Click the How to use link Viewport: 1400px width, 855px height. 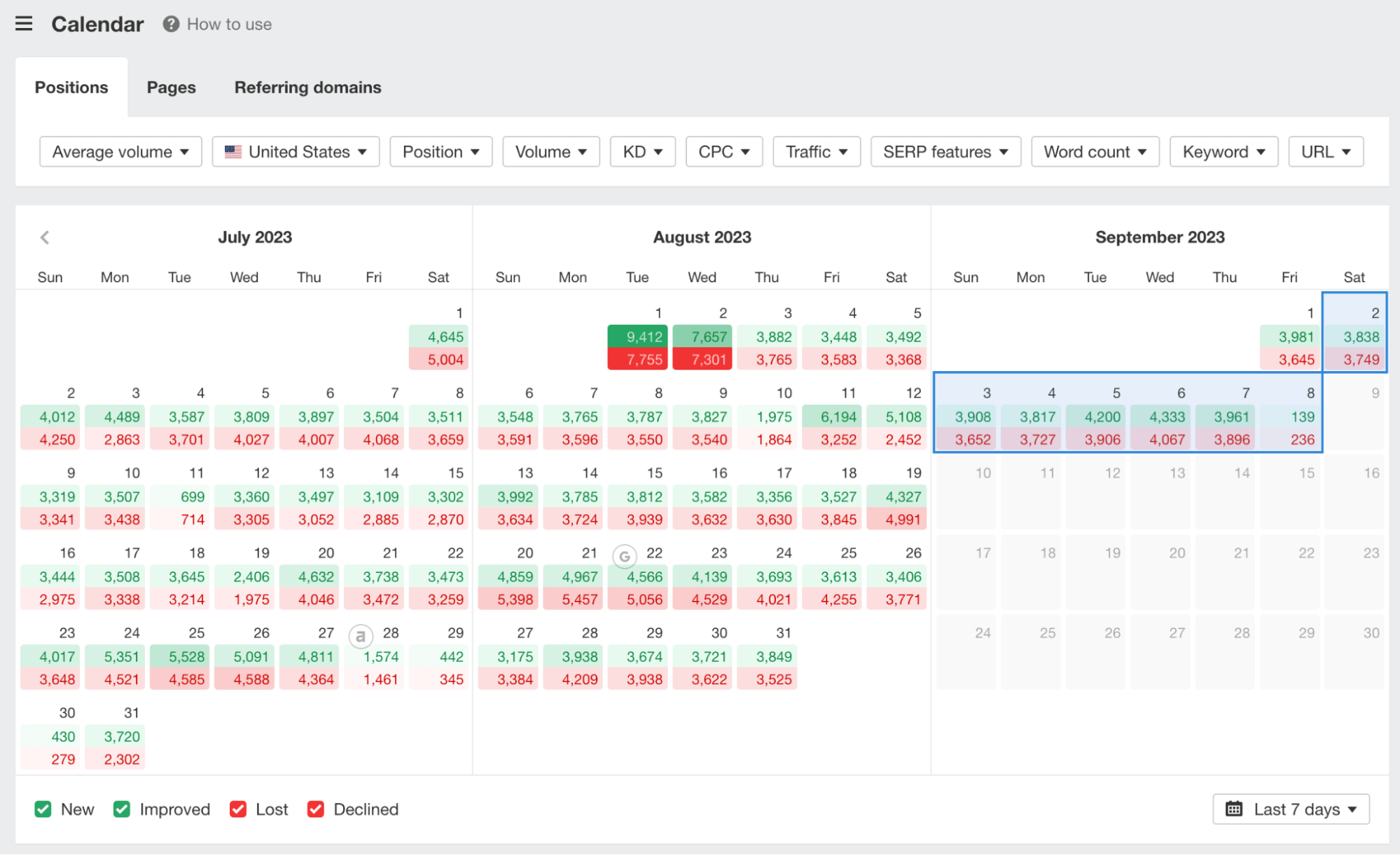click(x=228, y=24)
